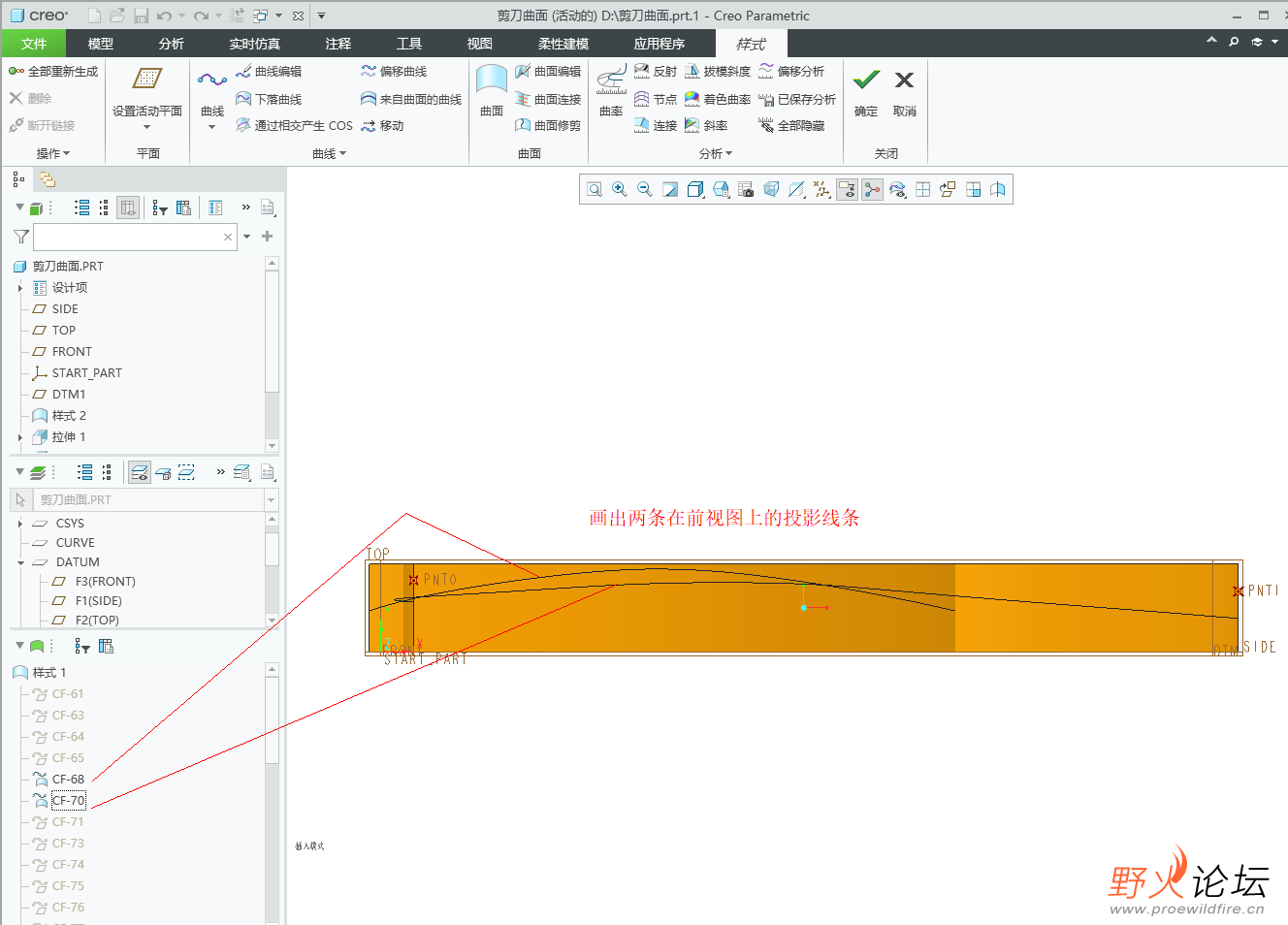Click Shaded Curvature (着色曲率) tool
This screenshot has height=925, width=1288.
pyautogui.click(x=718, y=99)
